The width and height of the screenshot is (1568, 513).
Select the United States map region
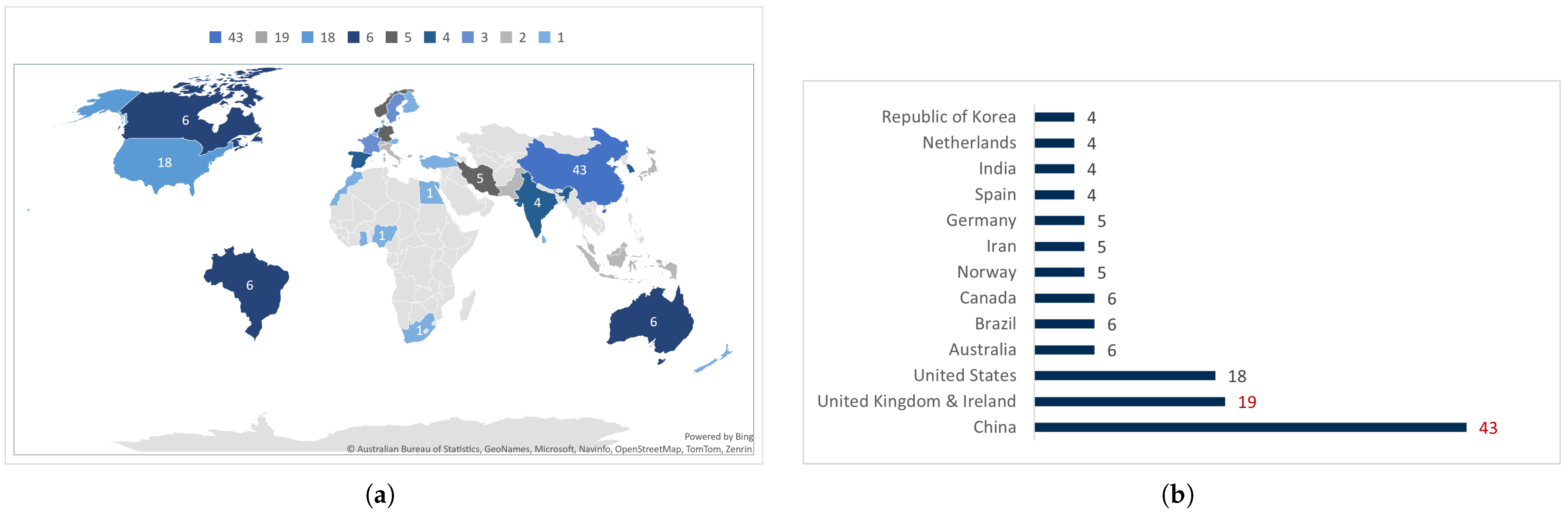164,162
